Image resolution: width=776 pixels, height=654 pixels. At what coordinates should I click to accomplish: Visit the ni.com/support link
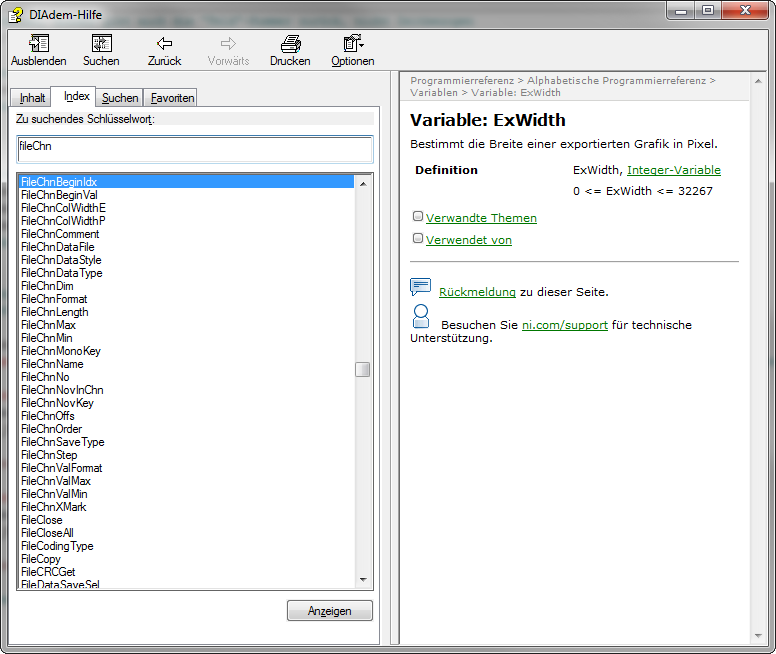point(565,325)
